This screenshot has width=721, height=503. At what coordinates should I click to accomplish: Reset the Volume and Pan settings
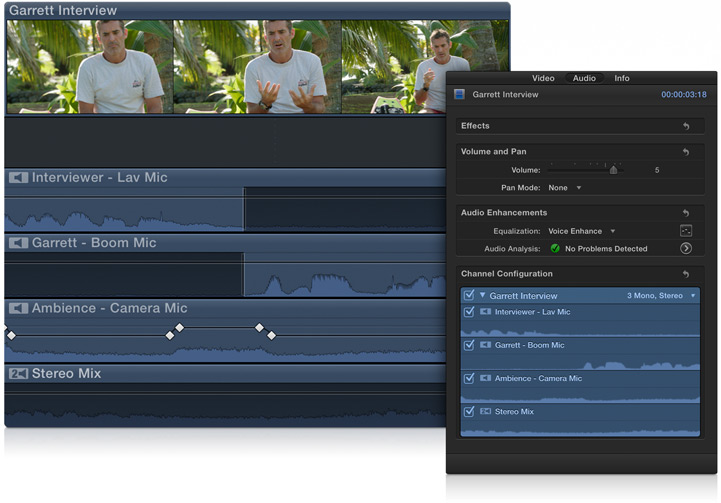[x=686, y=152]
